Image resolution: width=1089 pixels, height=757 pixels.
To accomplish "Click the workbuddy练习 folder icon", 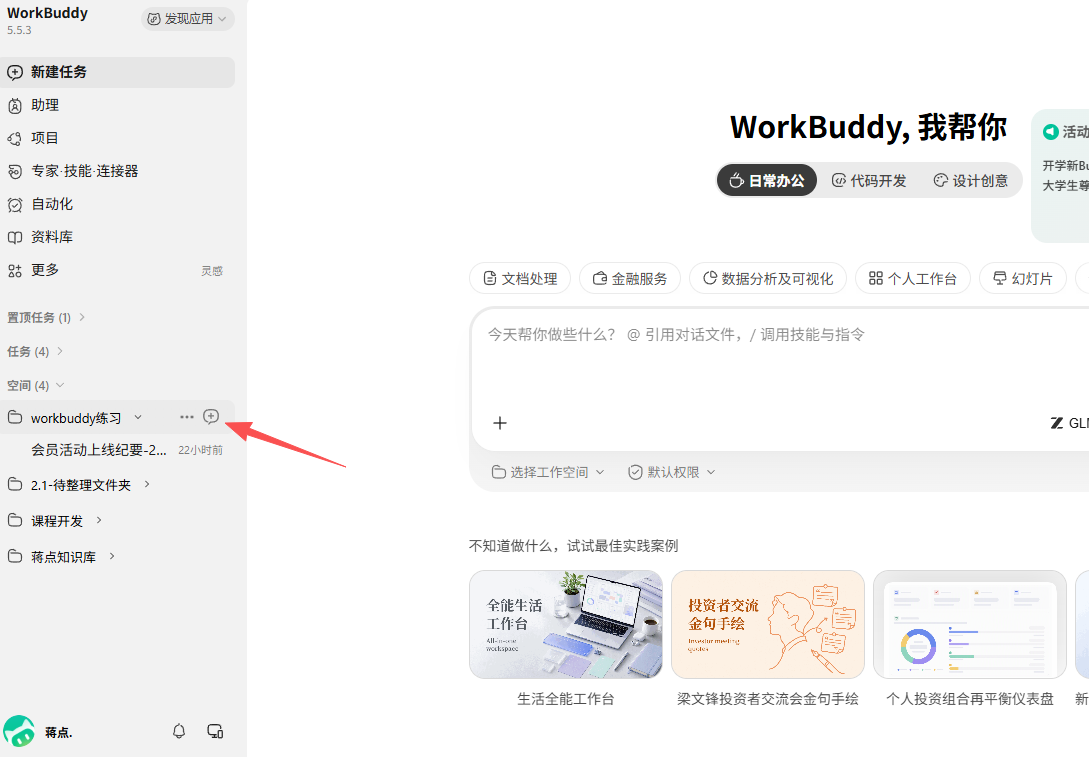I will coord(15,417).
